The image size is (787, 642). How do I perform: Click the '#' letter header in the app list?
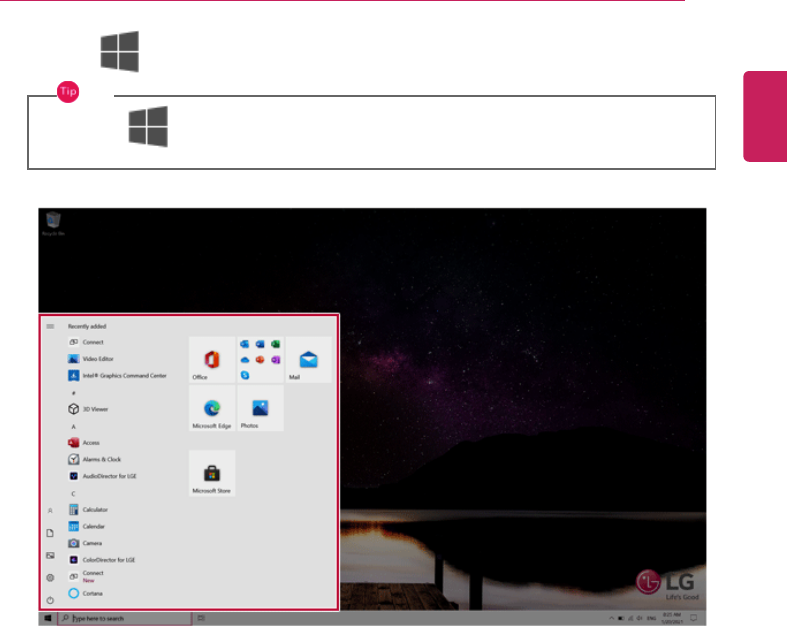click(x=74, y=393)
